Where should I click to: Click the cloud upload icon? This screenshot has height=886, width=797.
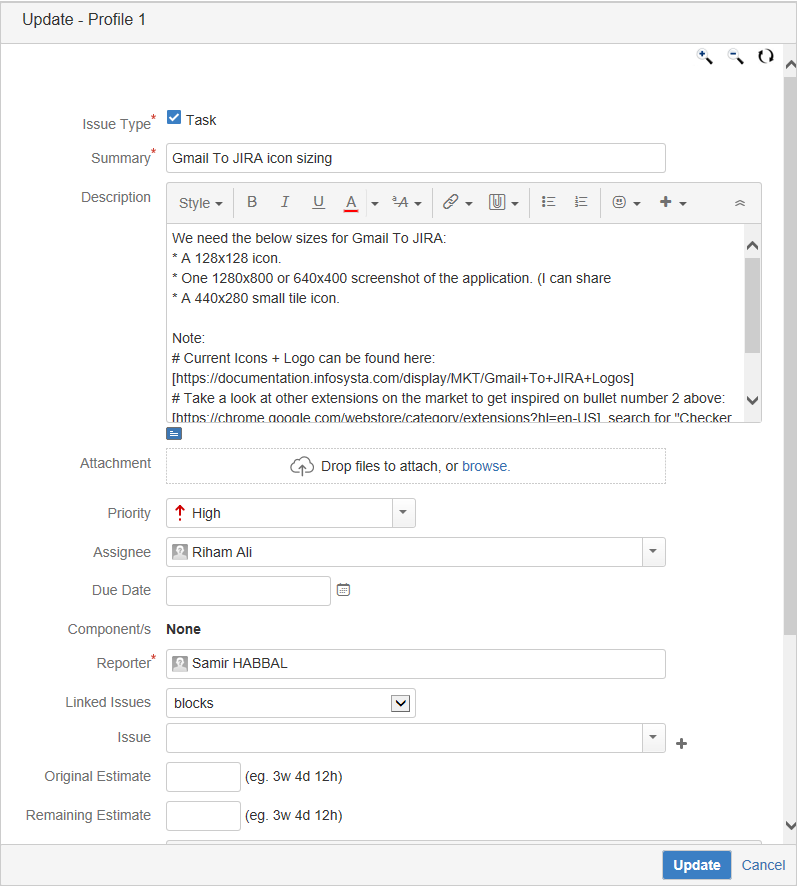[302, 466]
